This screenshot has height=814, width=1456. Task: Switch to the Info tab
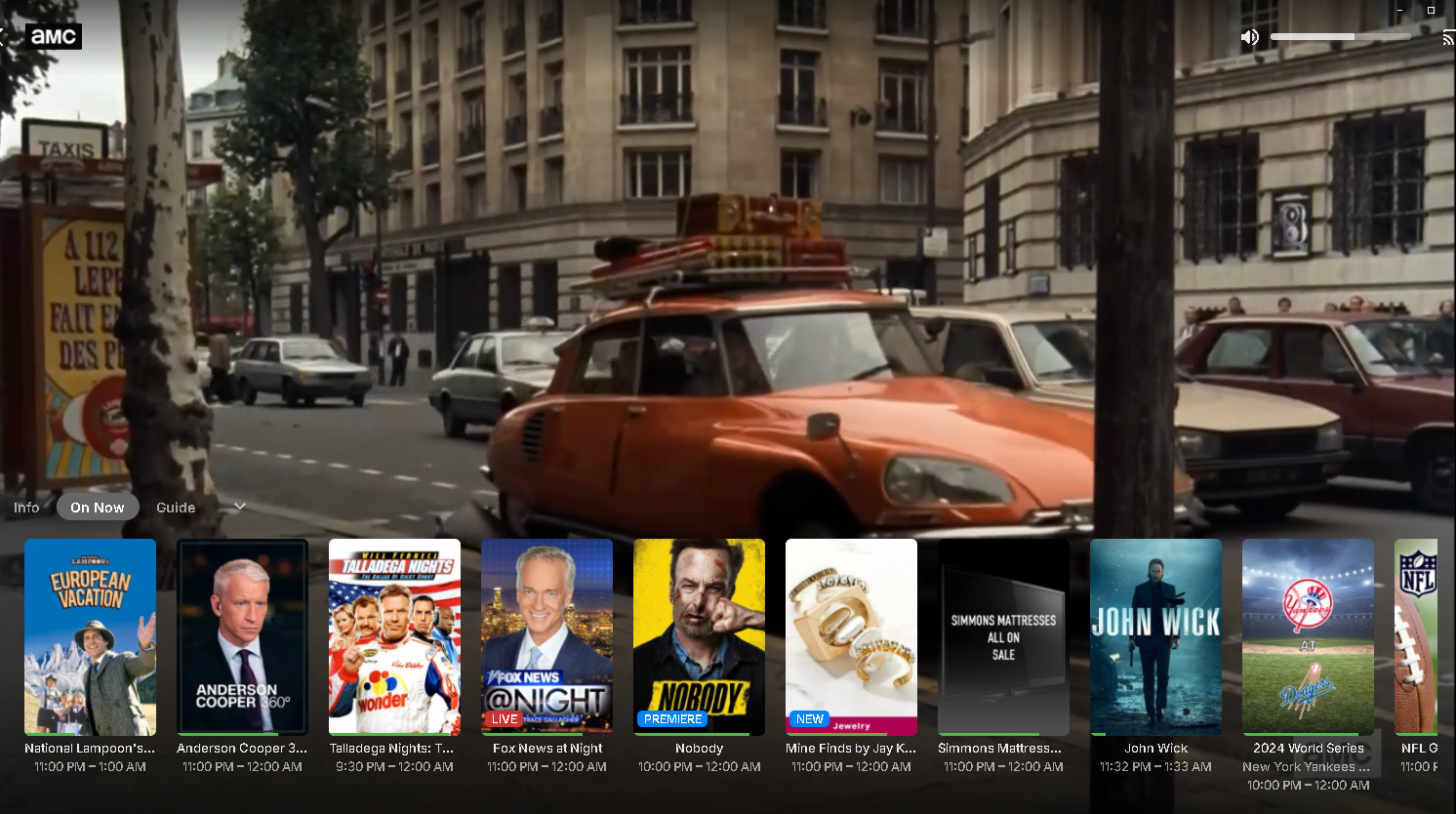pos(26,508)
